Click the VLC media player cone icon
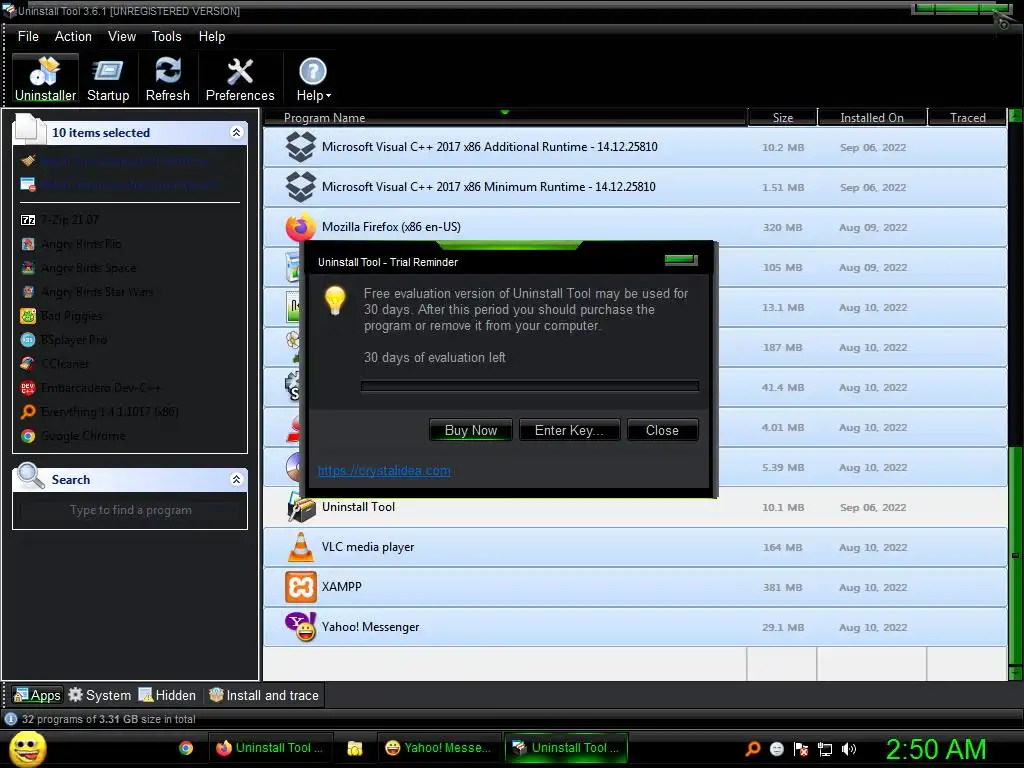Image resolution: width=1024 pixels, height=768 pixels. tap(300, 547)
